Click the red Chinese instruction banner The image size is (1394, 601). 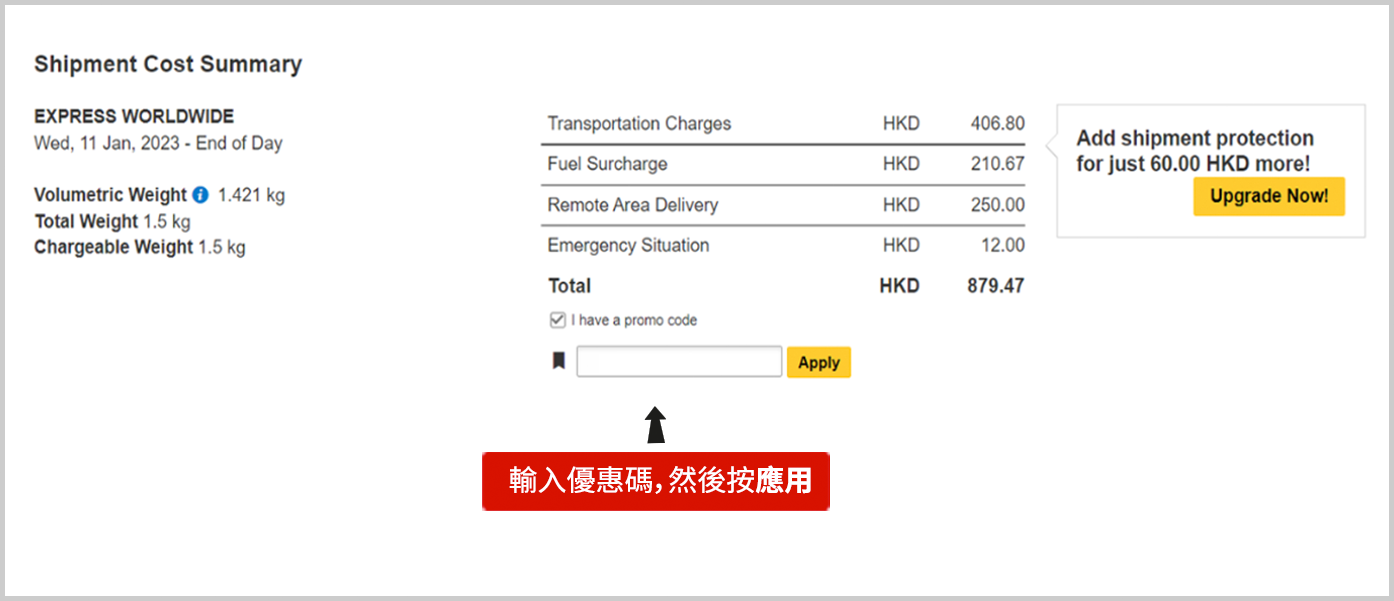tap(656, 481)
